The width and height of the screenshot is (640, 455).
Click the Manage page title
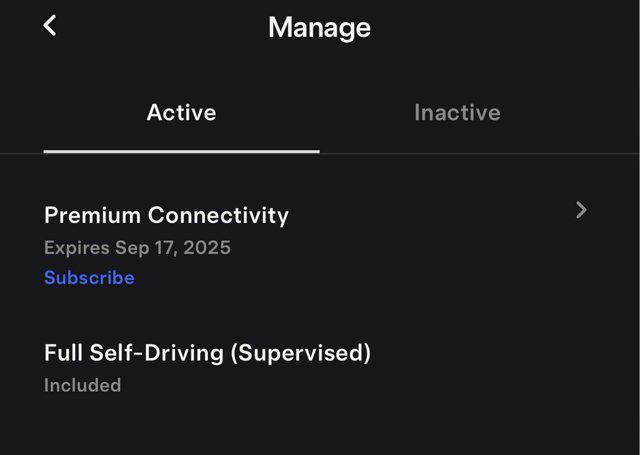point(319,27)
